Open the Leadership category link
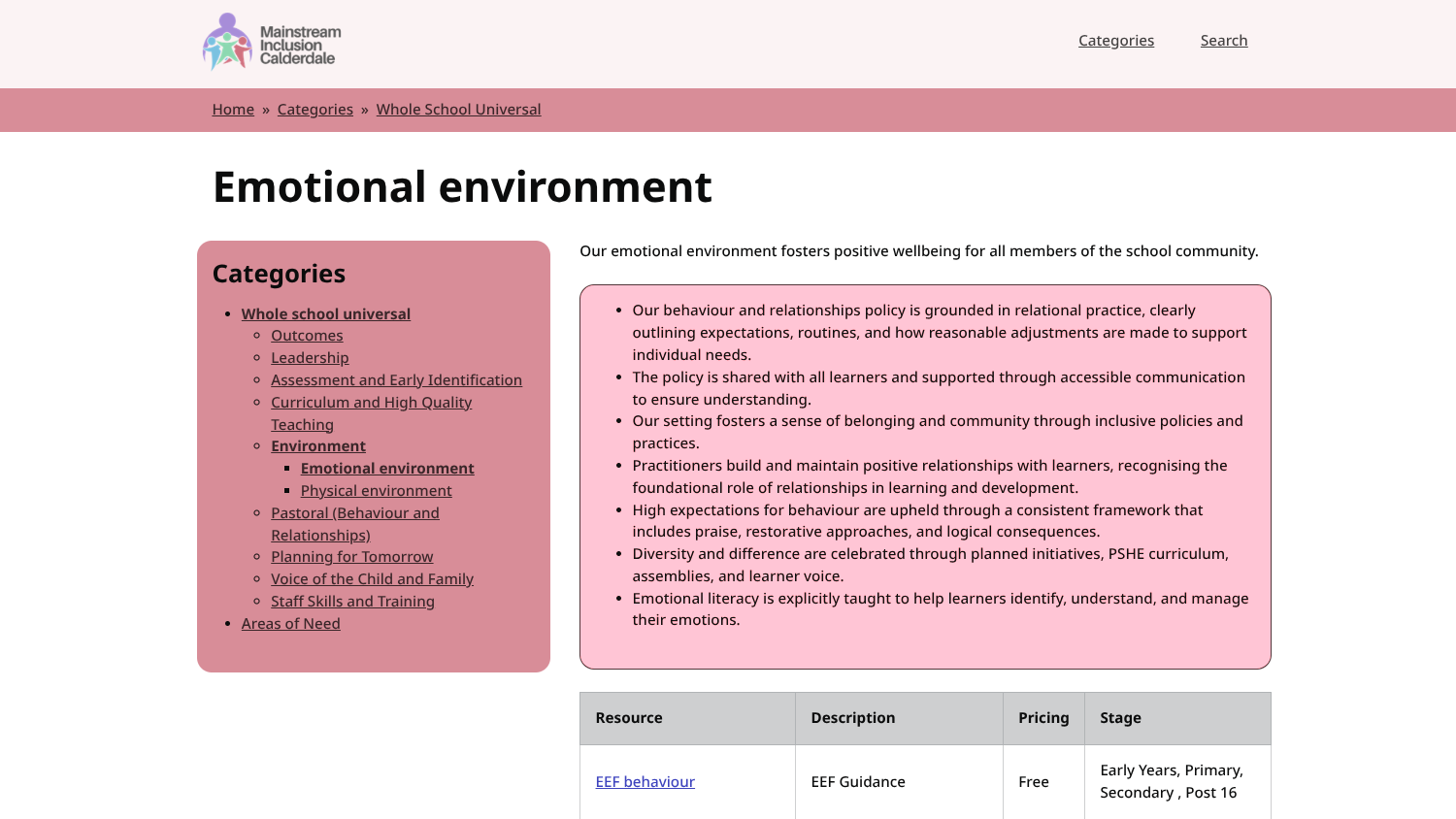The height and width of the screenshot is (819, 1456). 310,358
